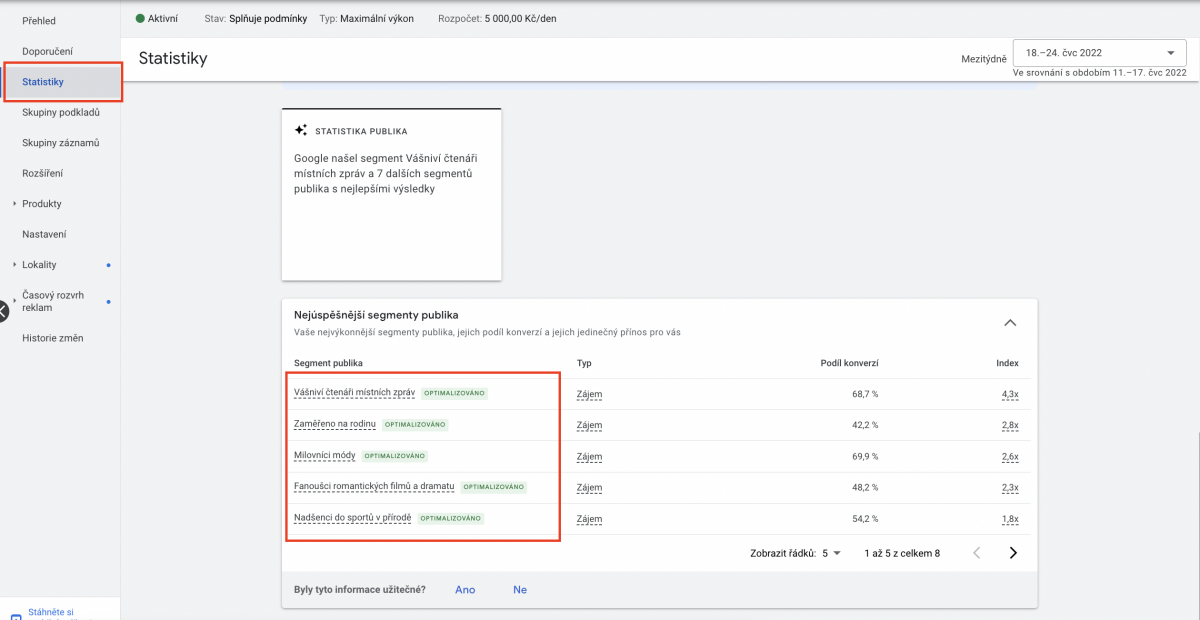Click the previous page arrow in pagination
Viewport: 1200px width, 620px height.
tap(977, 553)
